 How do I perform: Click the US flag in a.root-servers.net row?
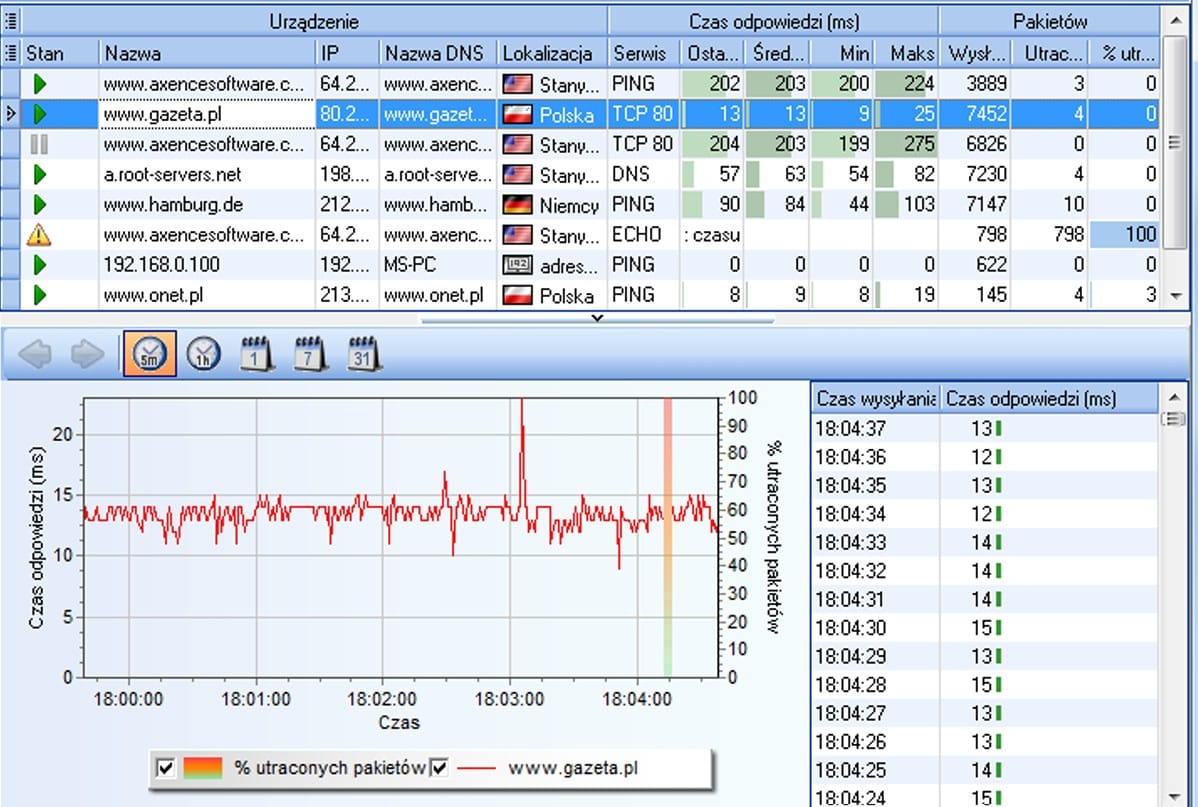517,175
